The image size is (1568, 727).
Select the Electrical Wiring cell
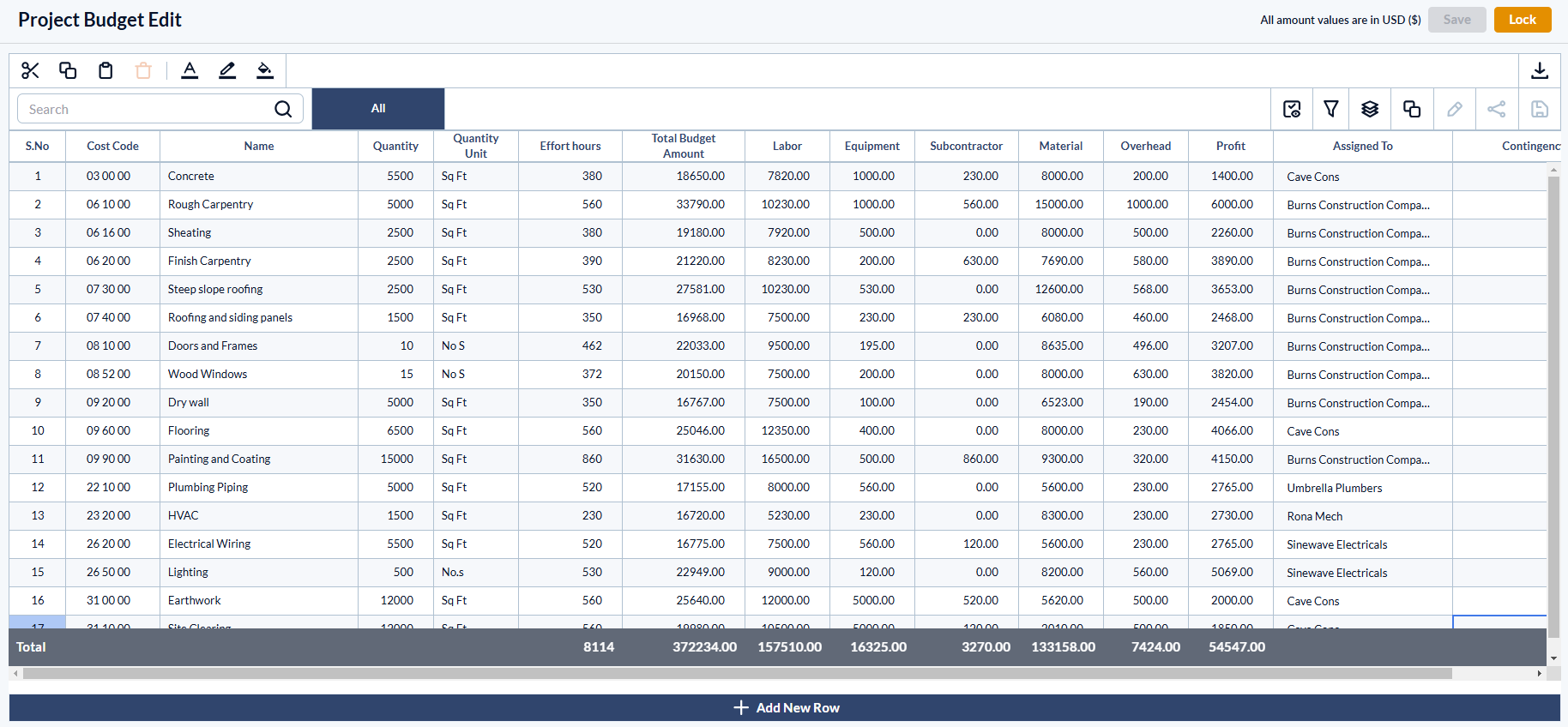(259, 544)
